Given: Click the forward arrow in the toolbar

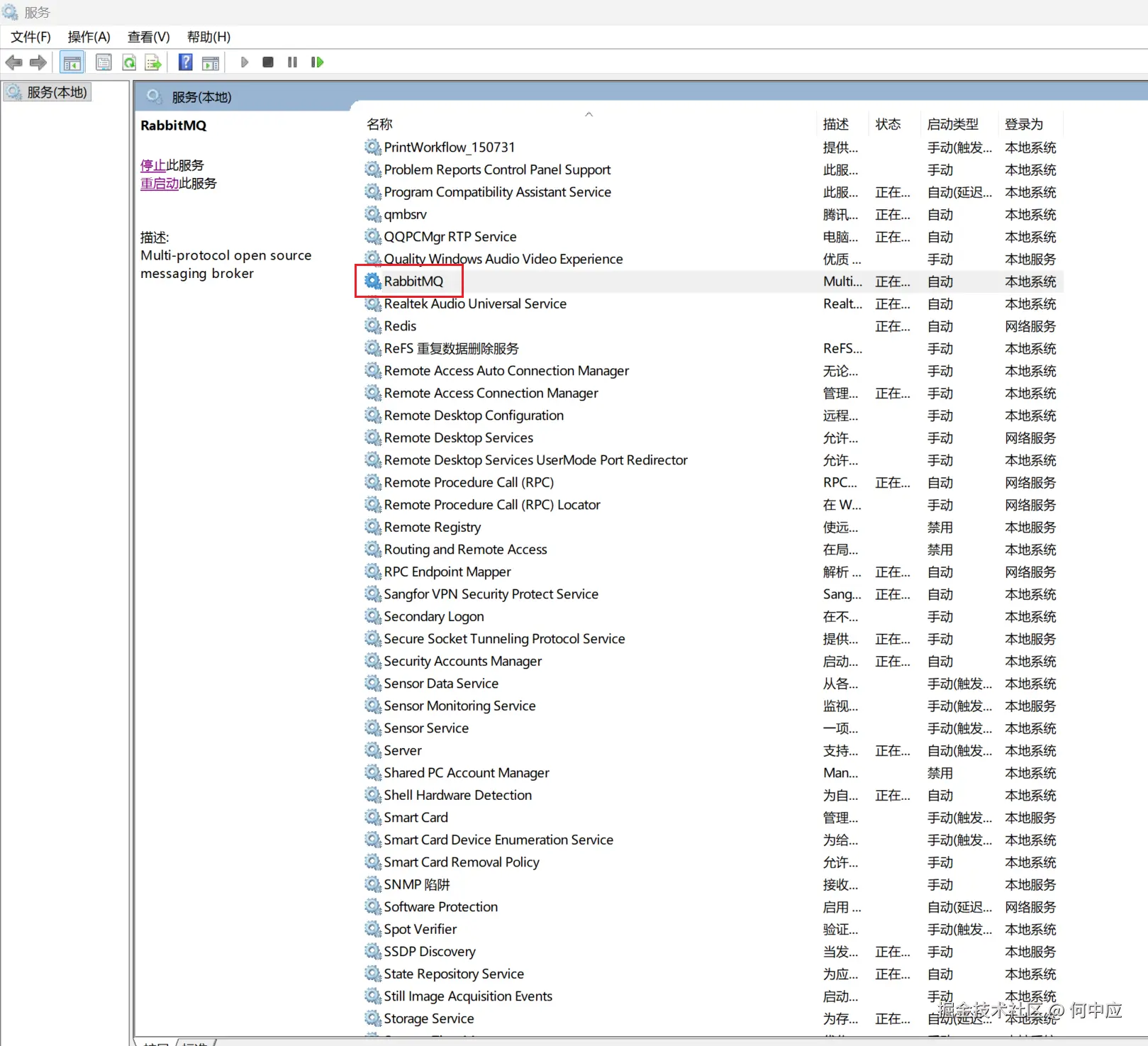Looking at the screenshot, I should click(x=38, y=62).
